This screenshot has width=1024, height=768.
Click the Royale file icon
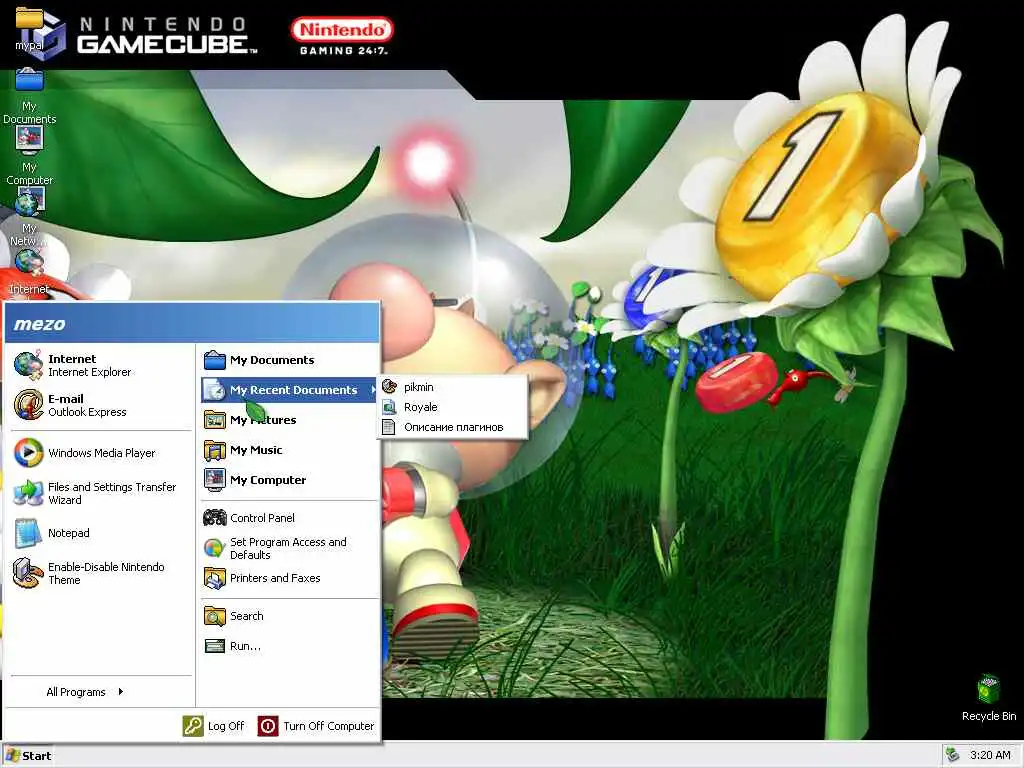pos(389,407)
